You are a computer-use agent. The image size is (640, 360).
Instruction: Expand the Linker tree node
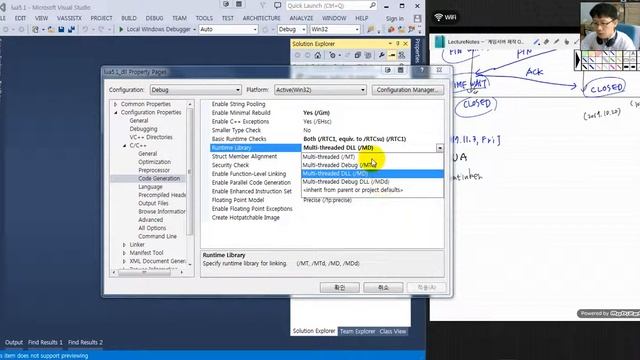coord(124,244)
